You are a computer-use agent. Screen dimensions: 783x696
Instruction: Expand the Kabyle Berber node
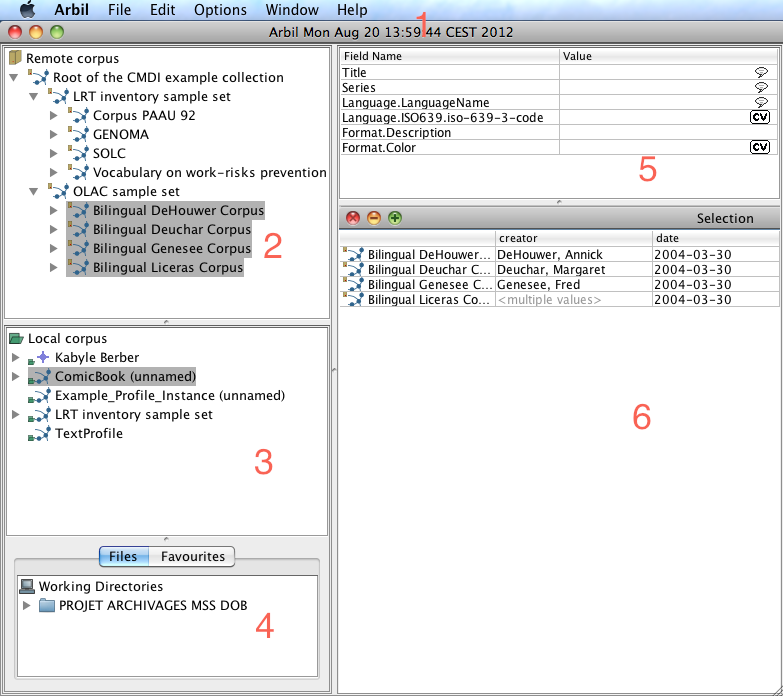[15, 357]
